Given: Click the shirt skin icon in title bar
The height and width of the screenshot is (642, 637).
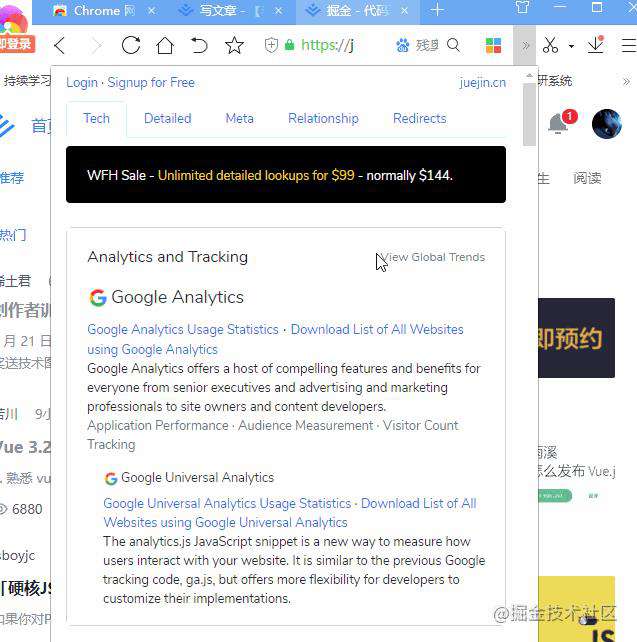Looking at the screenshot, I should 522,7.
